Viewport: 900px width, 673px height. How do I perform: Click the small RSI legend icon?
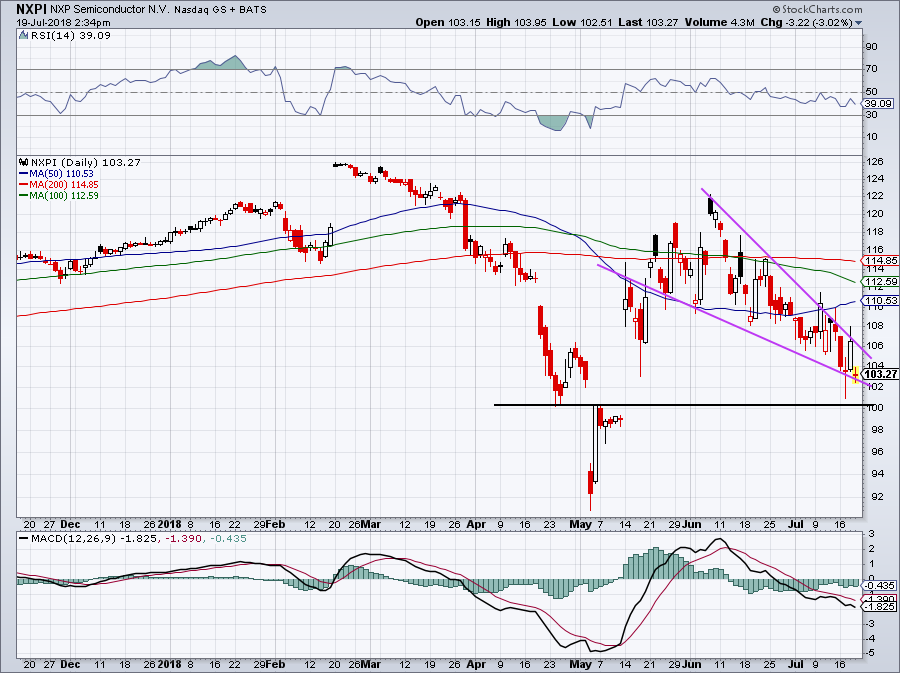click(x=24, y=36)
